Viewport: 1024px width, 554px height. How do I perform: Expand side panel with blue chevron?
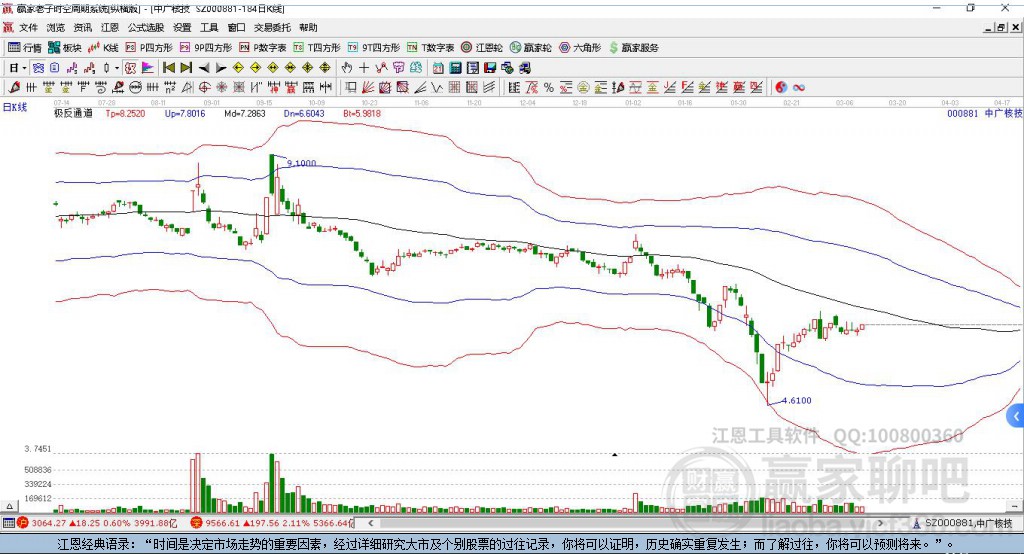click(1016, 416)
